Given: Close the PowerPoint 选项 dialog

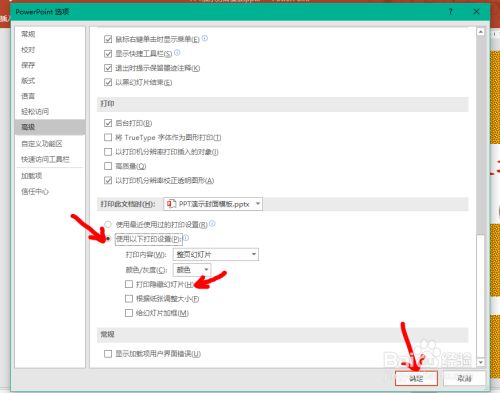Looking at the screenshot, I should click(x=476, y=12).
